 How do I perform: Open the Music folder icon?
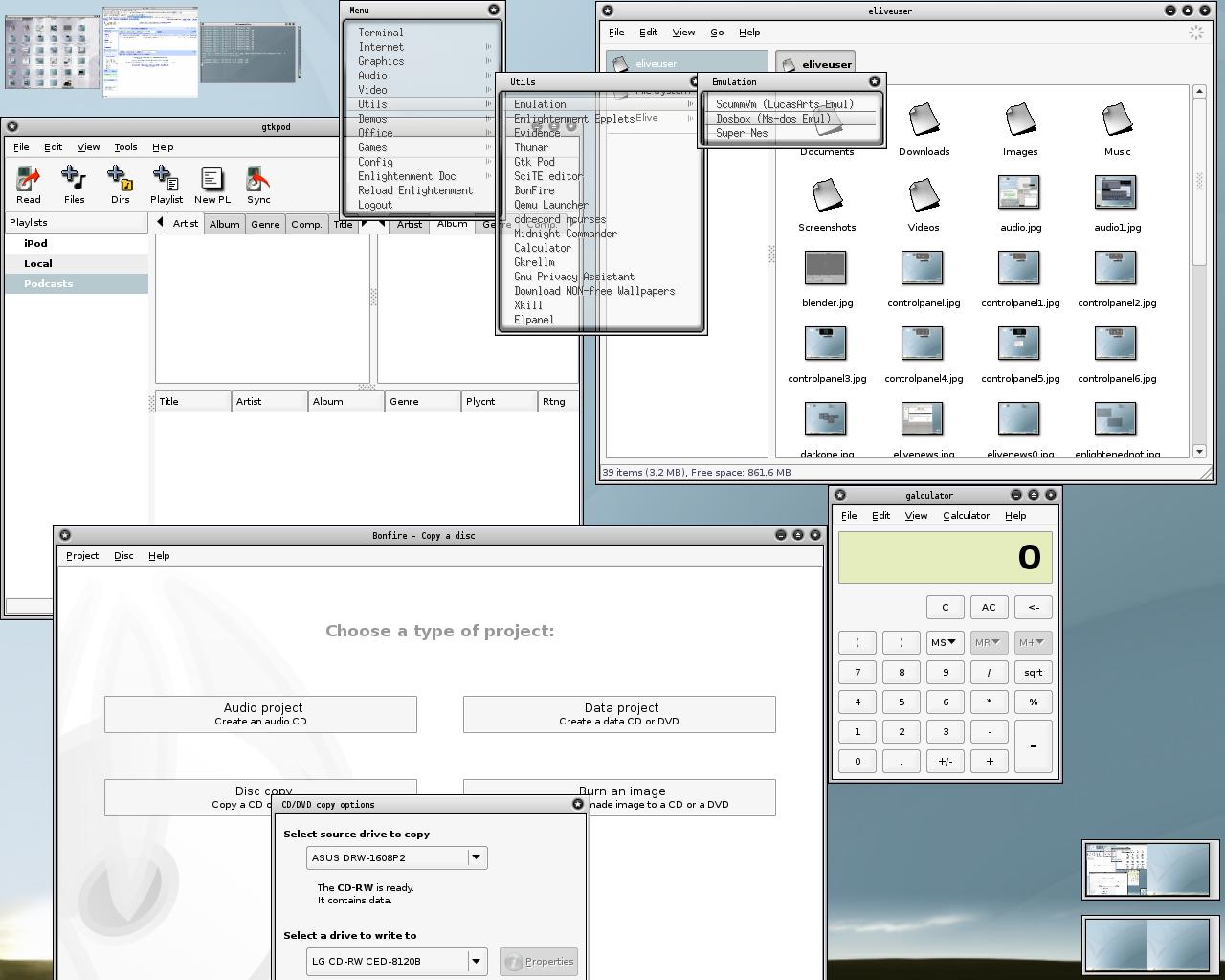[1117, 119]
